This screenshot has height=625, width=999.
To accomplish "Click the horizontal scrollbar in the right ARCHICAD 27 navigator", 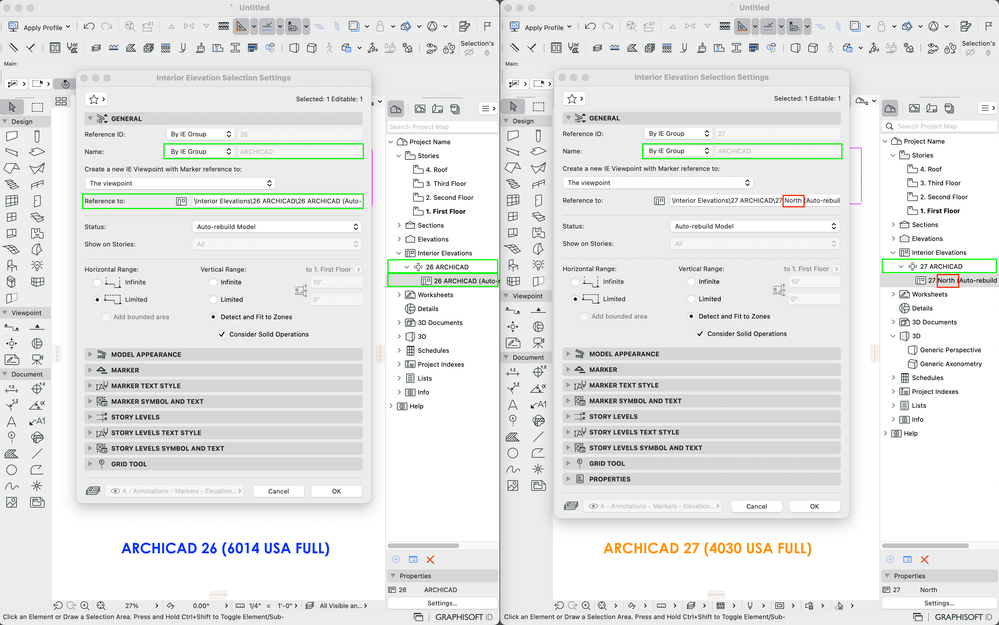I will pos(925,545).
